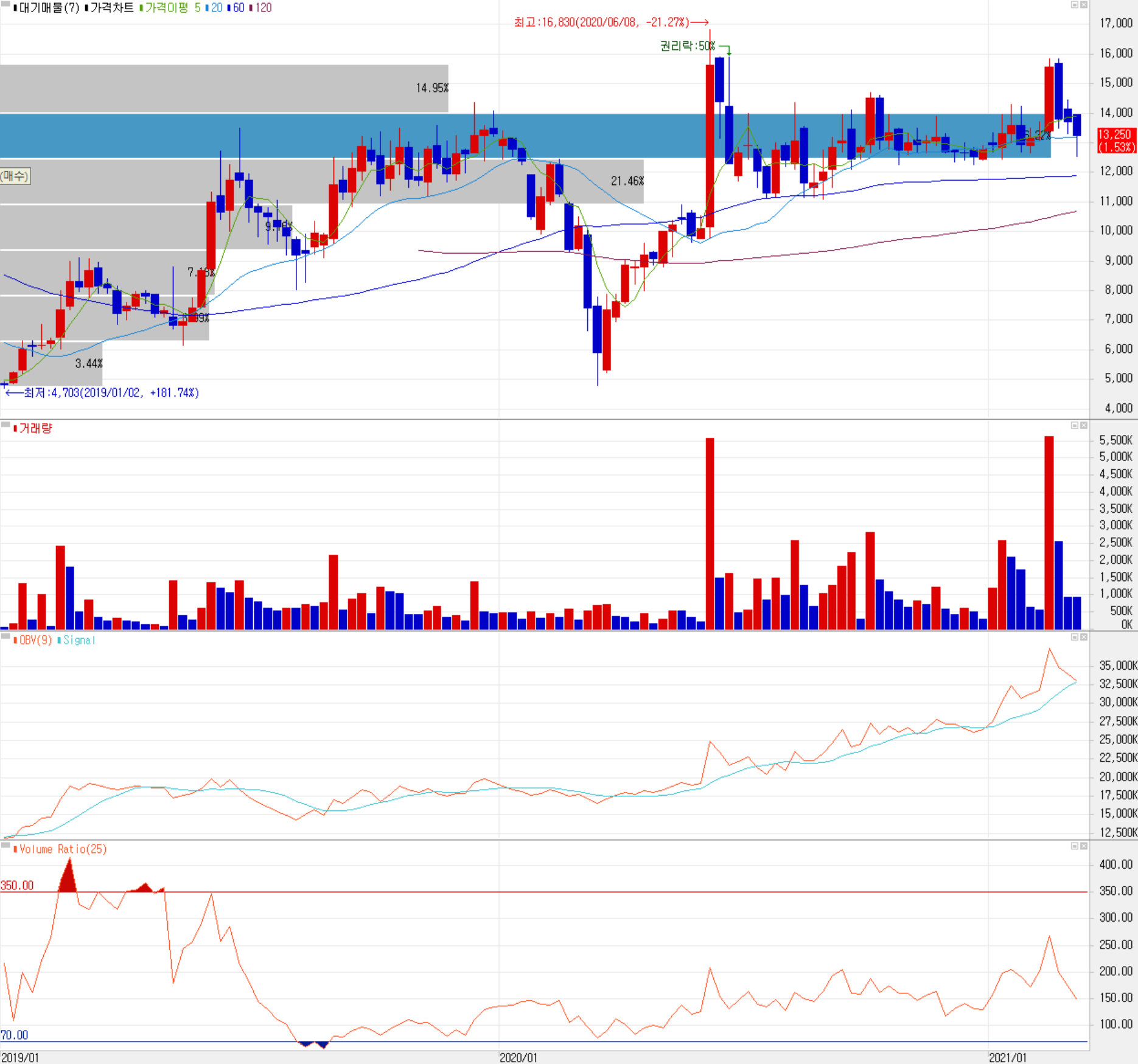
Task: Select the 가격차트 legend label
Action: pos(111,8)
